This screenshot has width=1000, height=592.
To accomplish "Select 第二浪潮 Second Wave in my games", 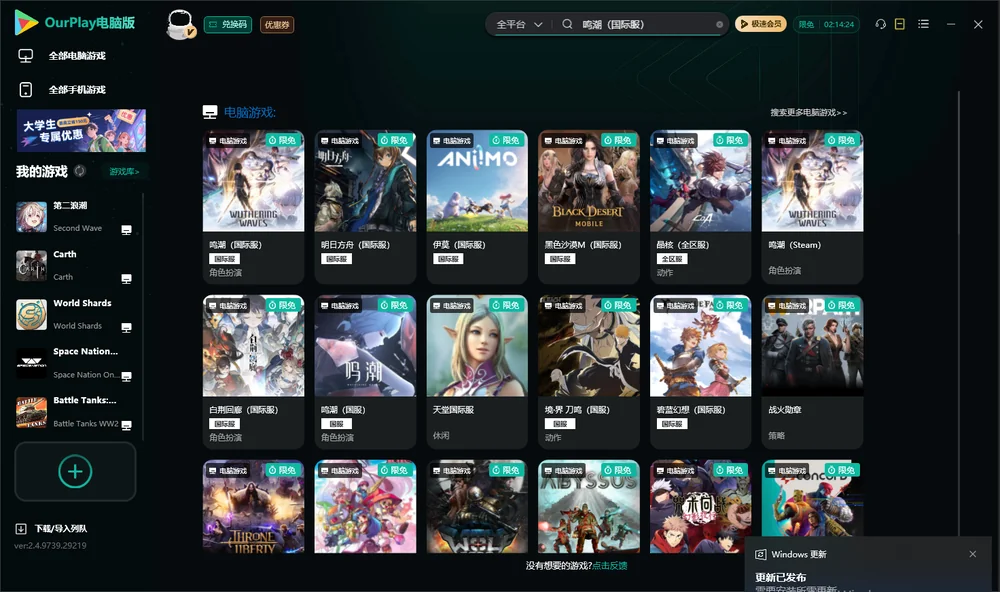I will (x=75, y=217).
